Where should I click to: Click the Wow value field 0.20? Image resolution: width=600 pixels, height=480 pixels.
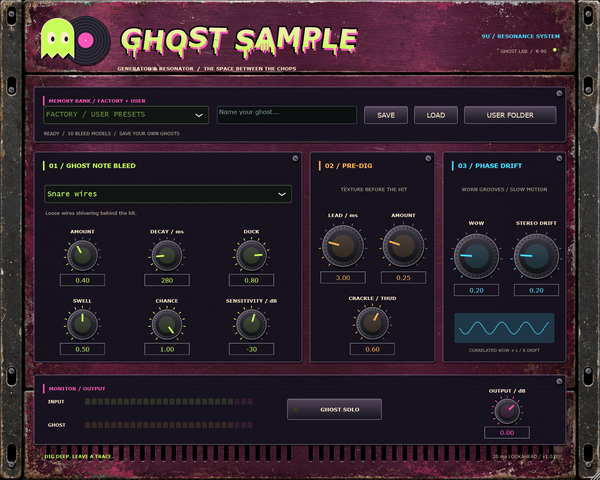476,290
